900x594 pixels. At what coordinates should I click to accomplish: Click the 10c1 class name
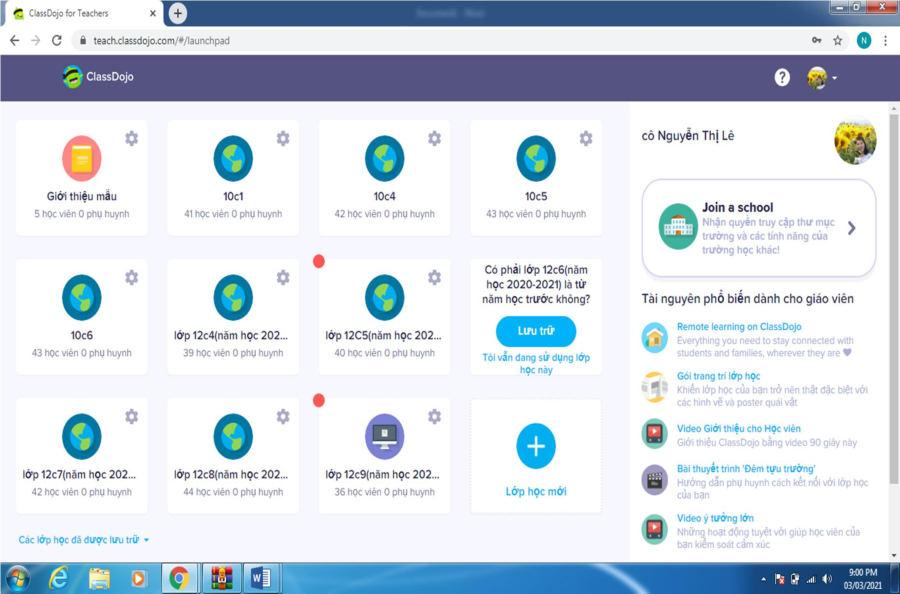click(233, 196)
